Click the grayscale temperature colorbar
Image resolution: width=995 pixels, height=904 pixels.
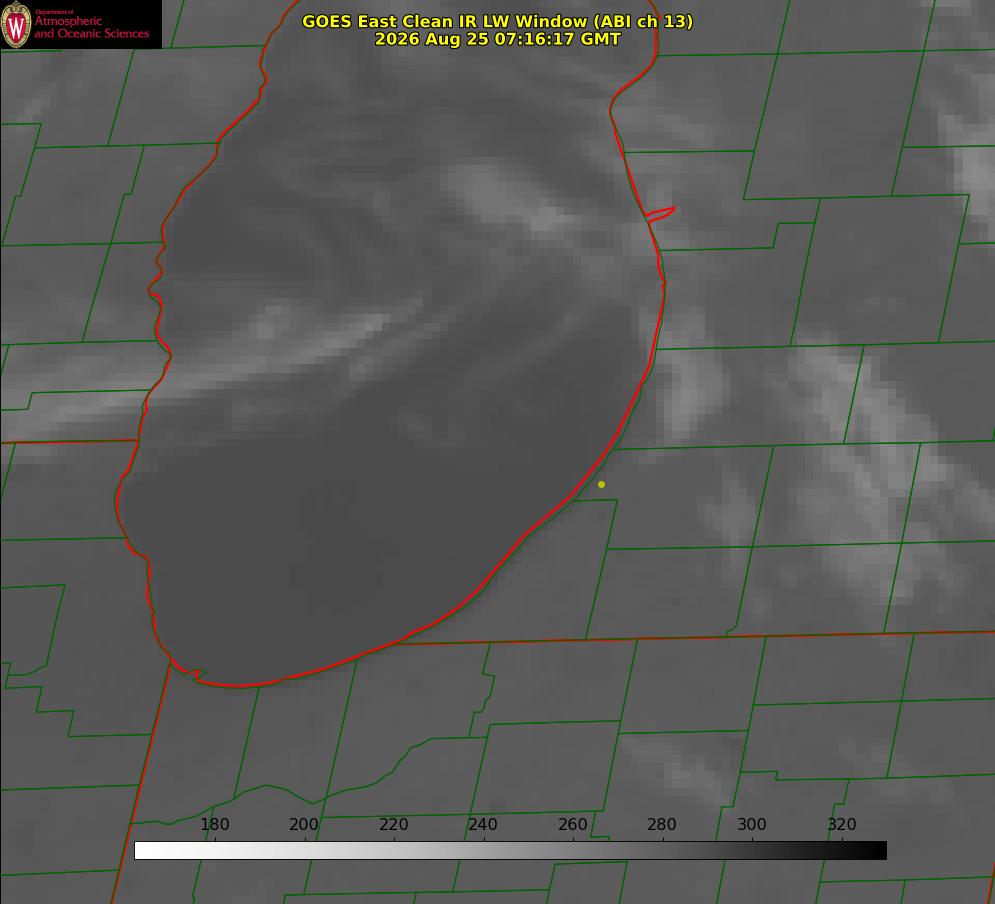point(510,850)
